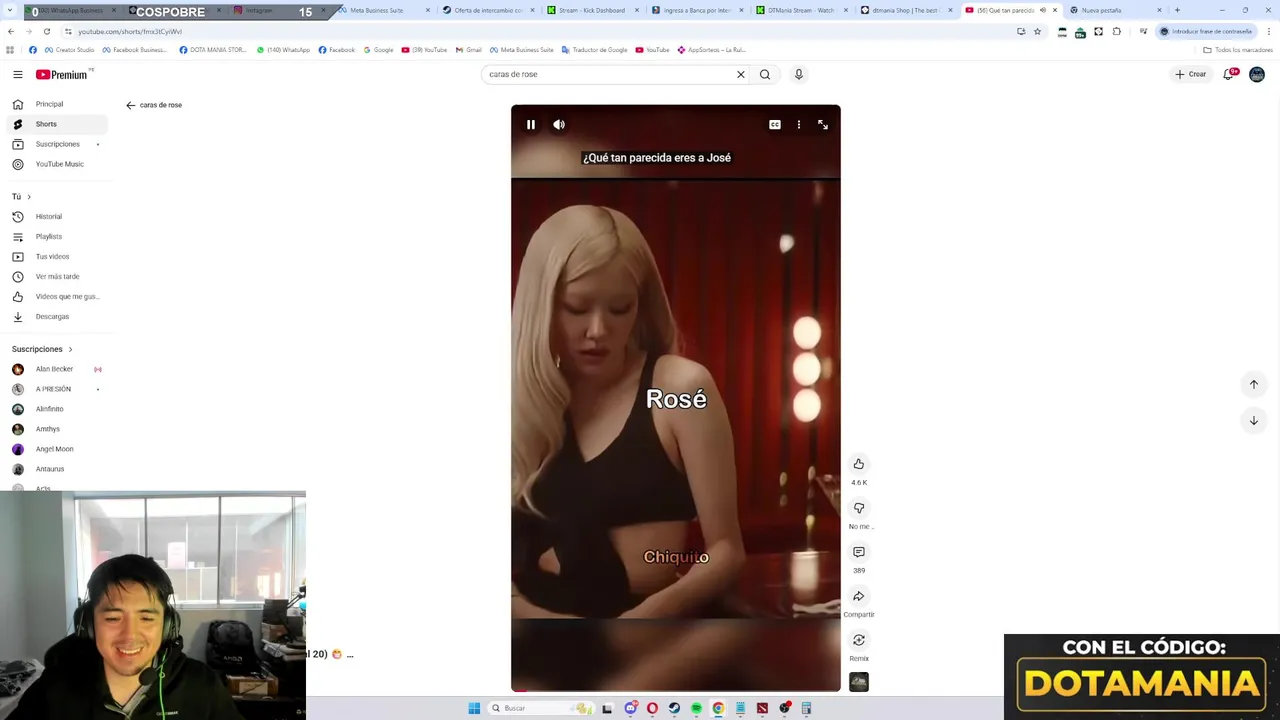1280x720 pixels.
Task: Open the comments showing 389
Action: click(858, 552)
